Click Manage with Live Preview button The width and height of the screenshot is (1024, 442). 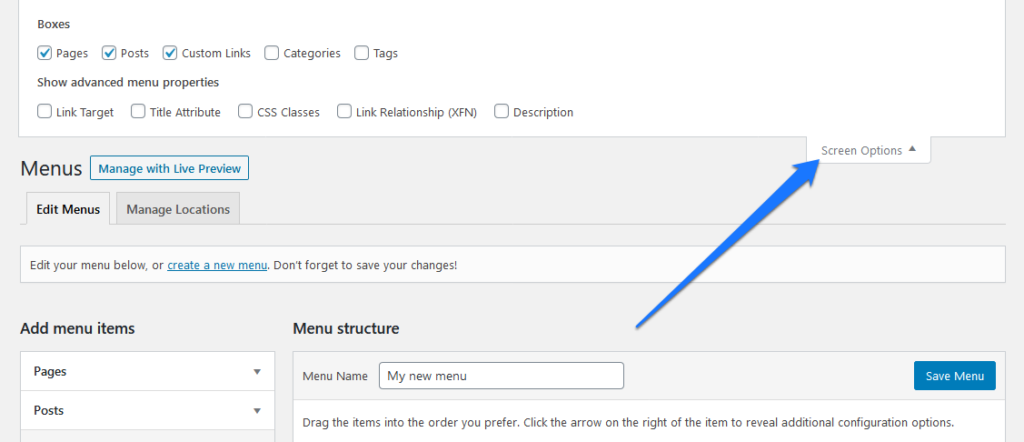(169, 169)
